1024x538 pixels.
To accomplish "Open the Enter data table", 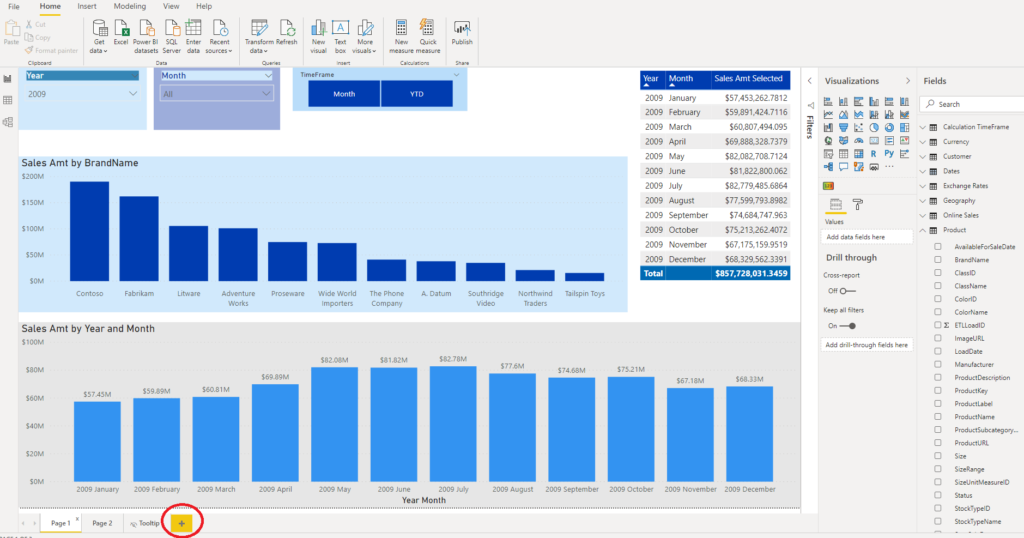I will 193,37.
